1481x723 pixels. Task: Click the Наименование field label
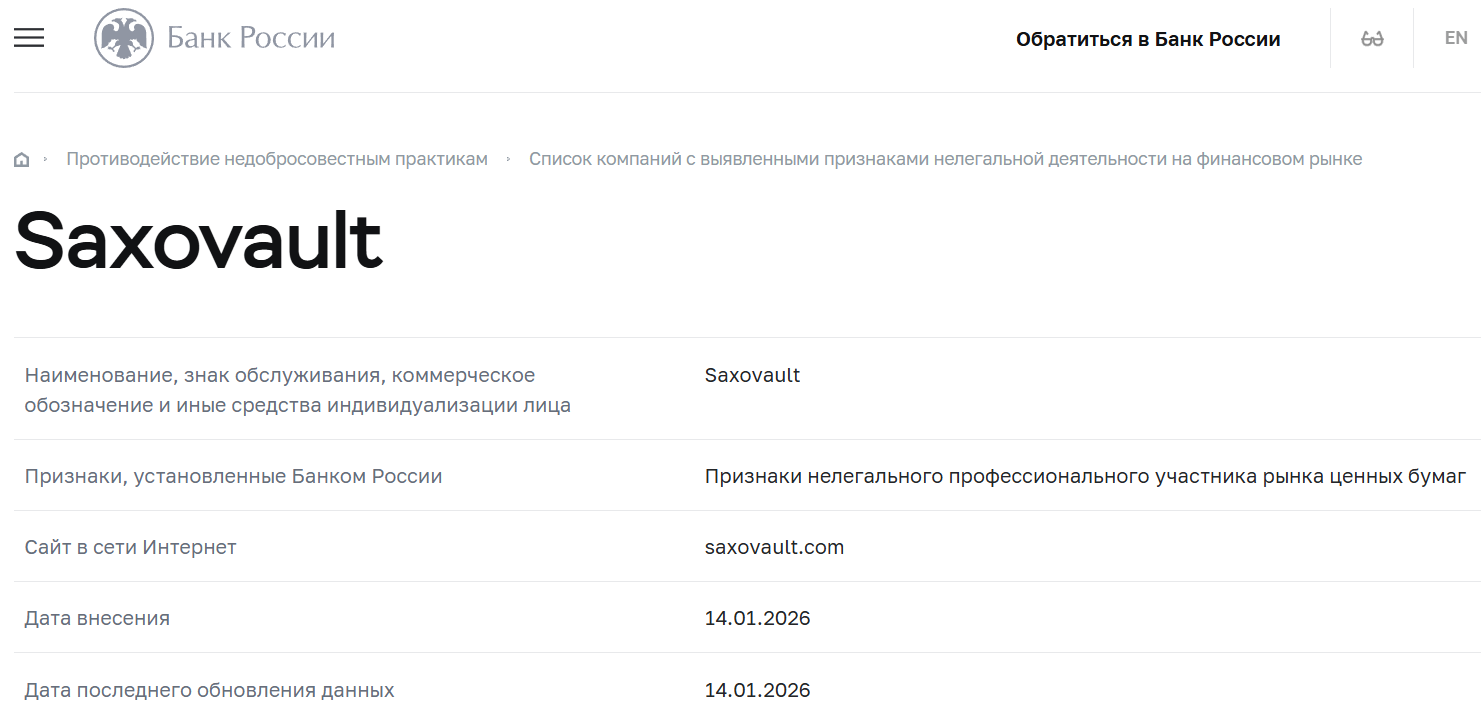[x=280, y=390]
